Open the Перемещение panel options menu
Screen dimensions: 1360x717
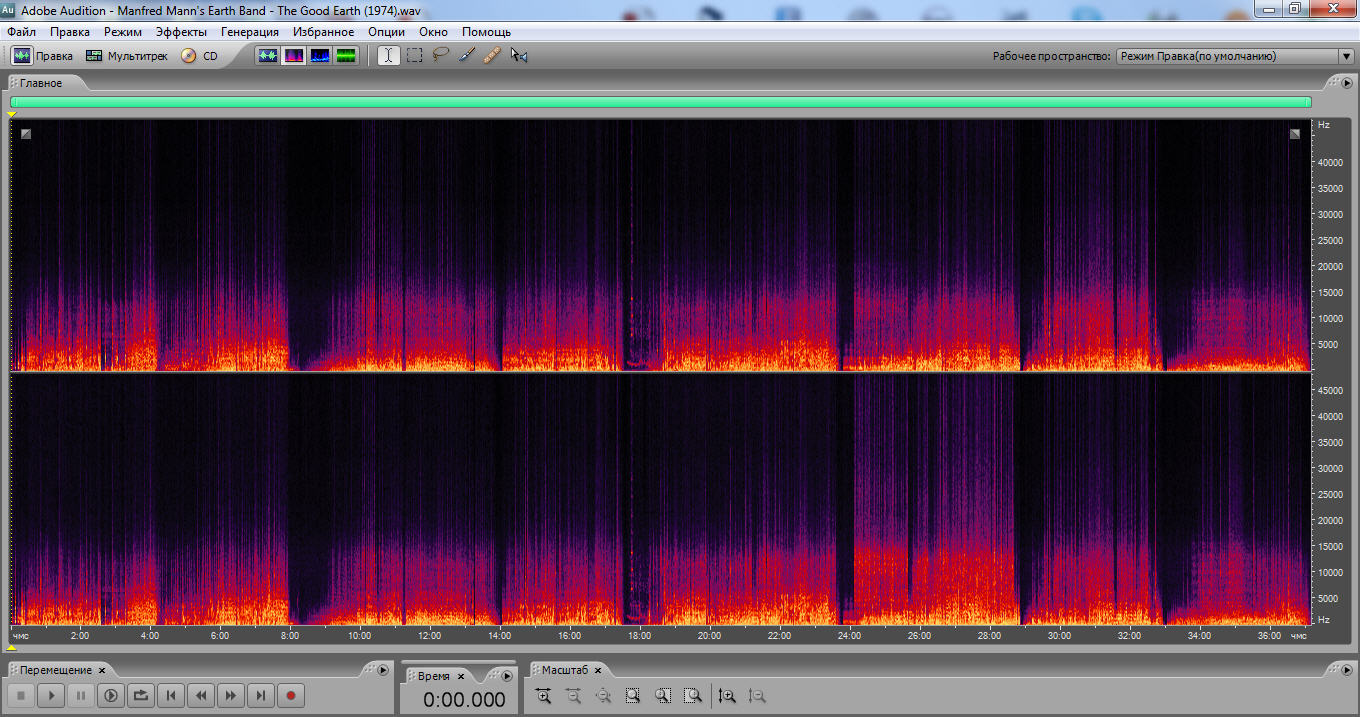pos(382,670)
